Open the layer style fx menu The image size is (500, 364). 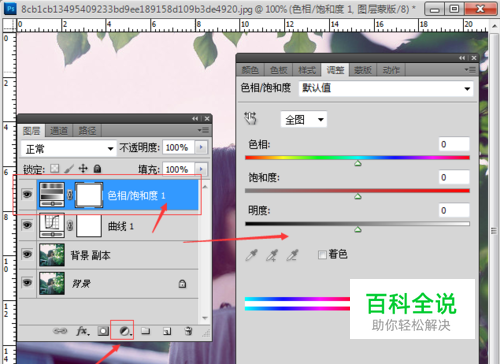(x=83, y=331)
